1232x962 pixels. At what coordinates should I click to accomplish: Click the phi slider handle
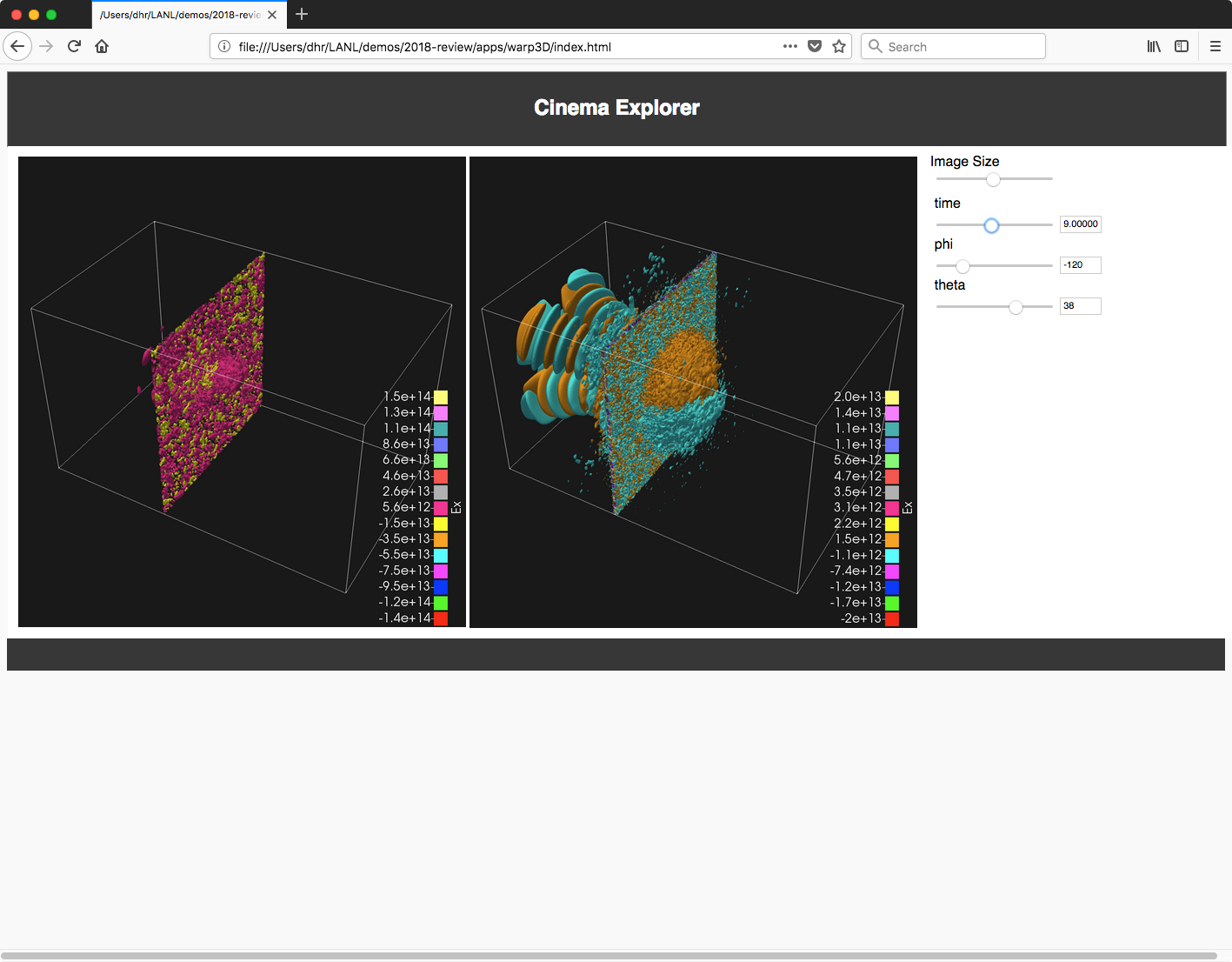(x=962, y=266)
